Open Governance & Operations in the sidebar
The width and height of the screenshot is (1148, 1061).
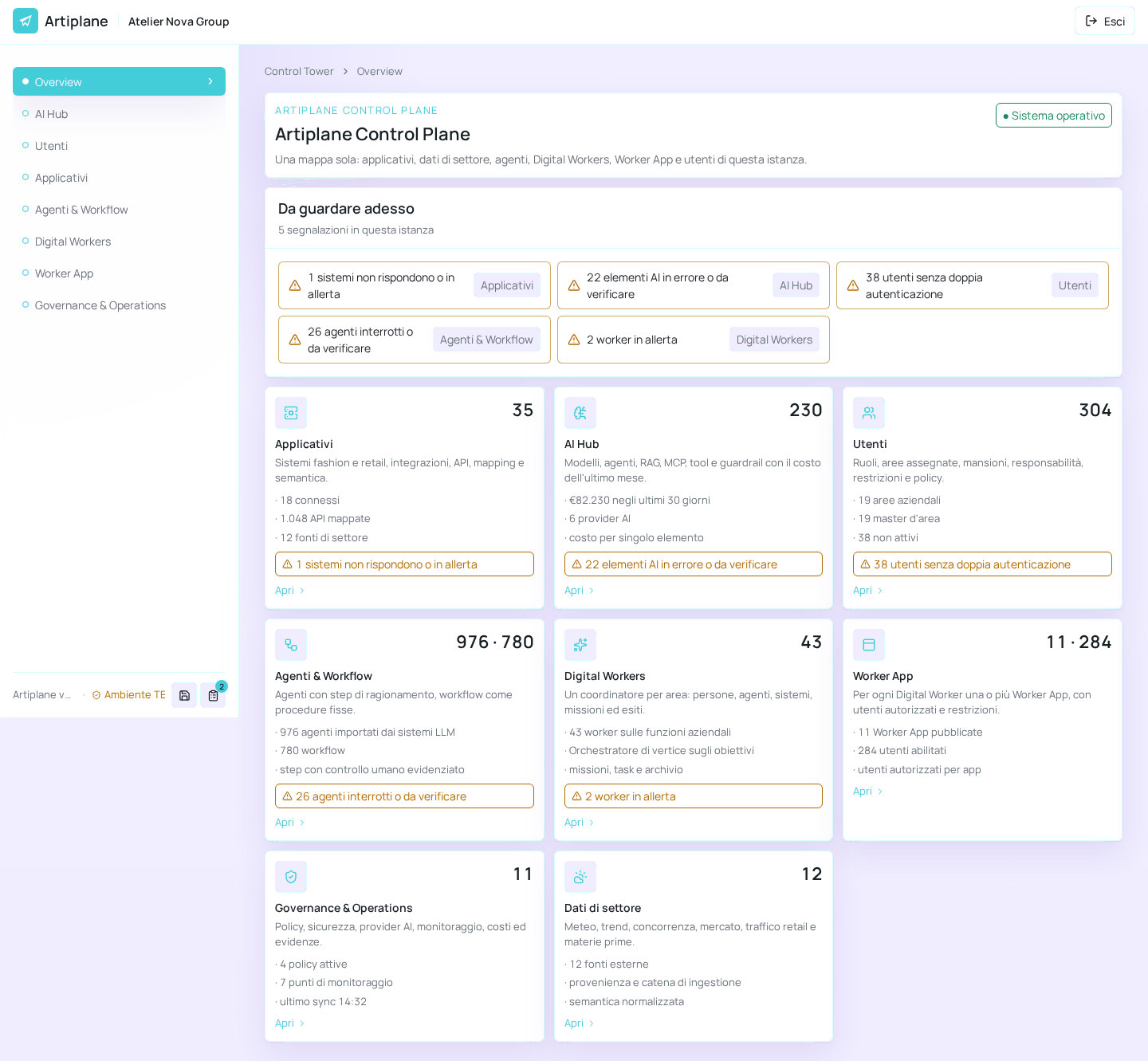click(x=119, y=305)
